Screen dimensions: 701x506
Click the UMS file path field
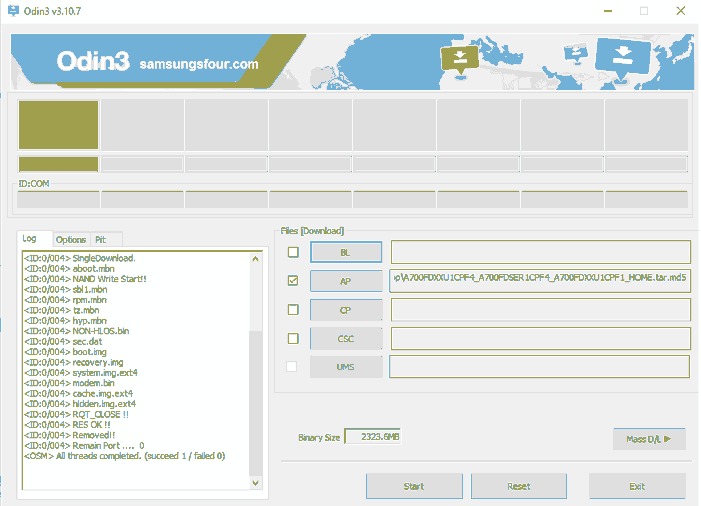539,367
